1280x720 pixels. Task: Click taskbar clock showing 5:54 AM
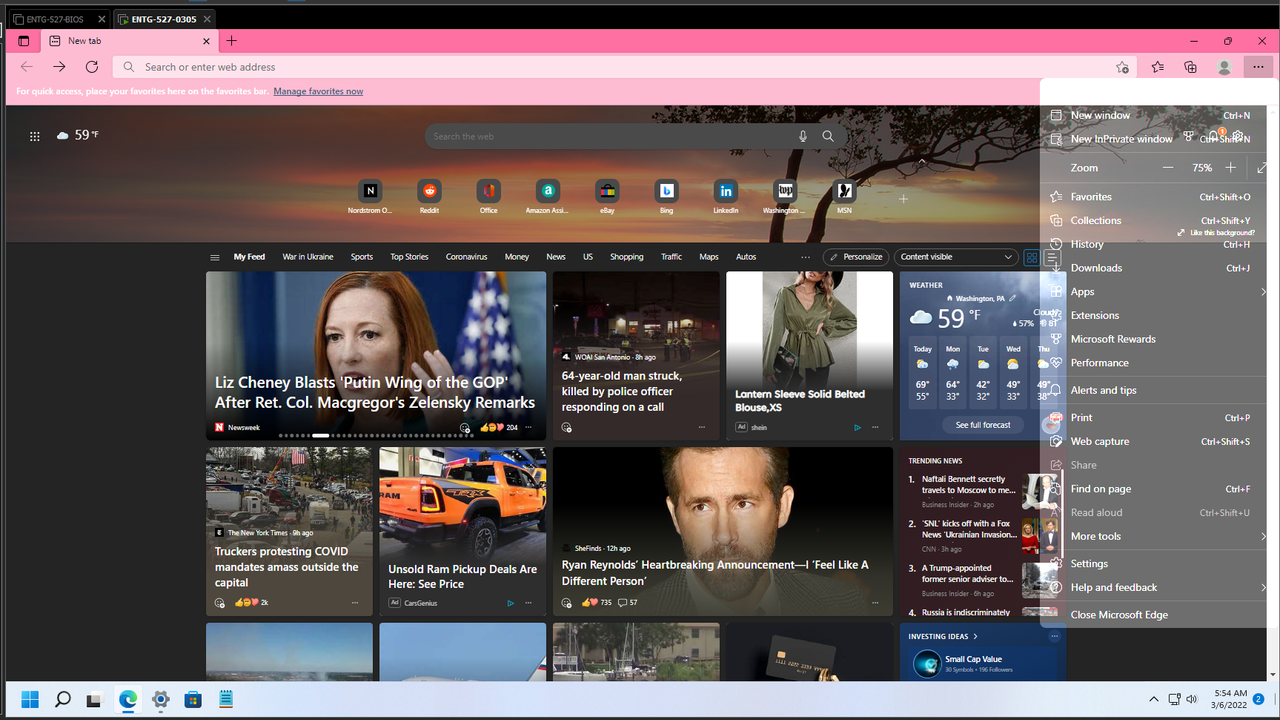pyautogui.click(x=1231, y=699)
